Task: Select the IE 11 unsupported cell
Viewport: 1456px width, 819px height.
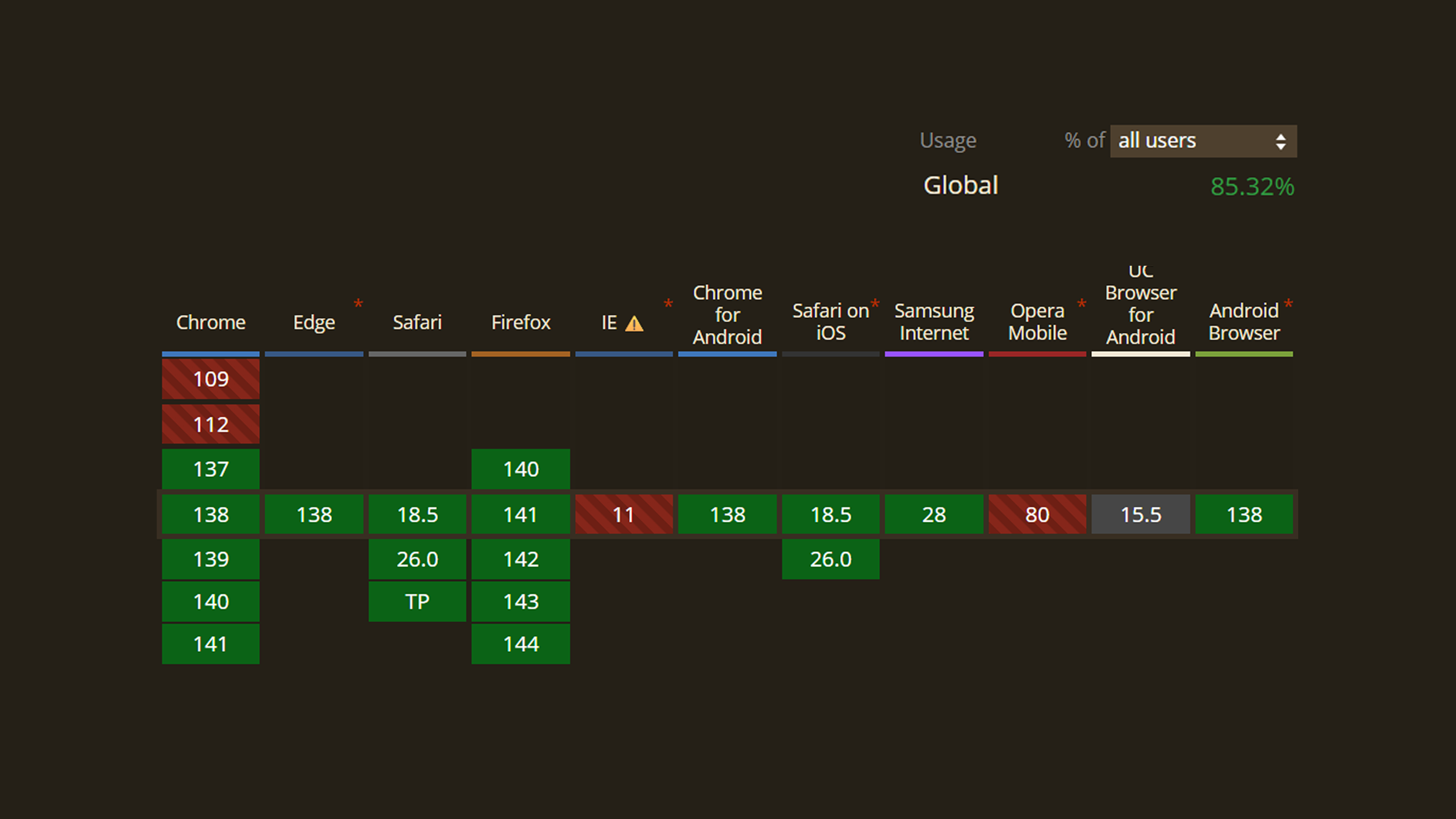Action: pos(624,514)
